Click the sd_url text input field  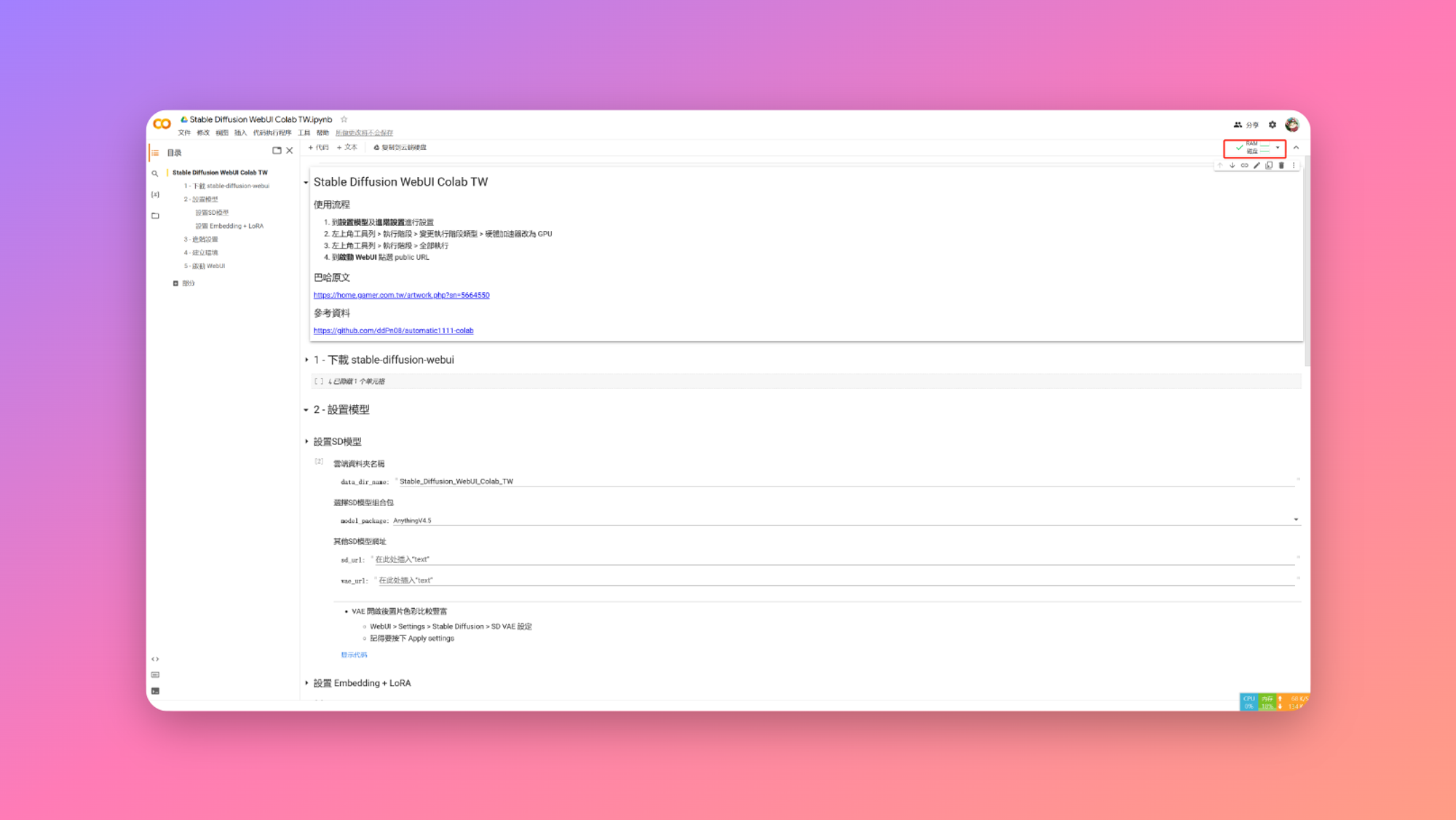(x=834, y=559)
